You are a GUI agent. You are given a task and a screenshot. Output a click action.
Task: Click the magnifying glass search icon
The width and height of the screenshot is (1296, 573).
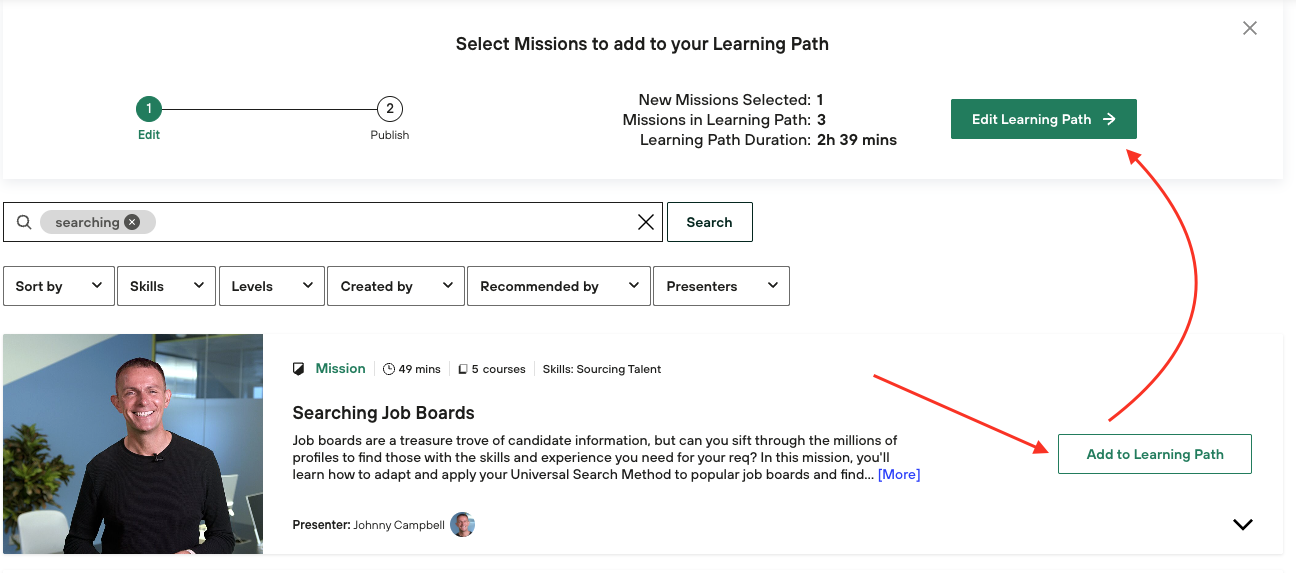[25, 222]
